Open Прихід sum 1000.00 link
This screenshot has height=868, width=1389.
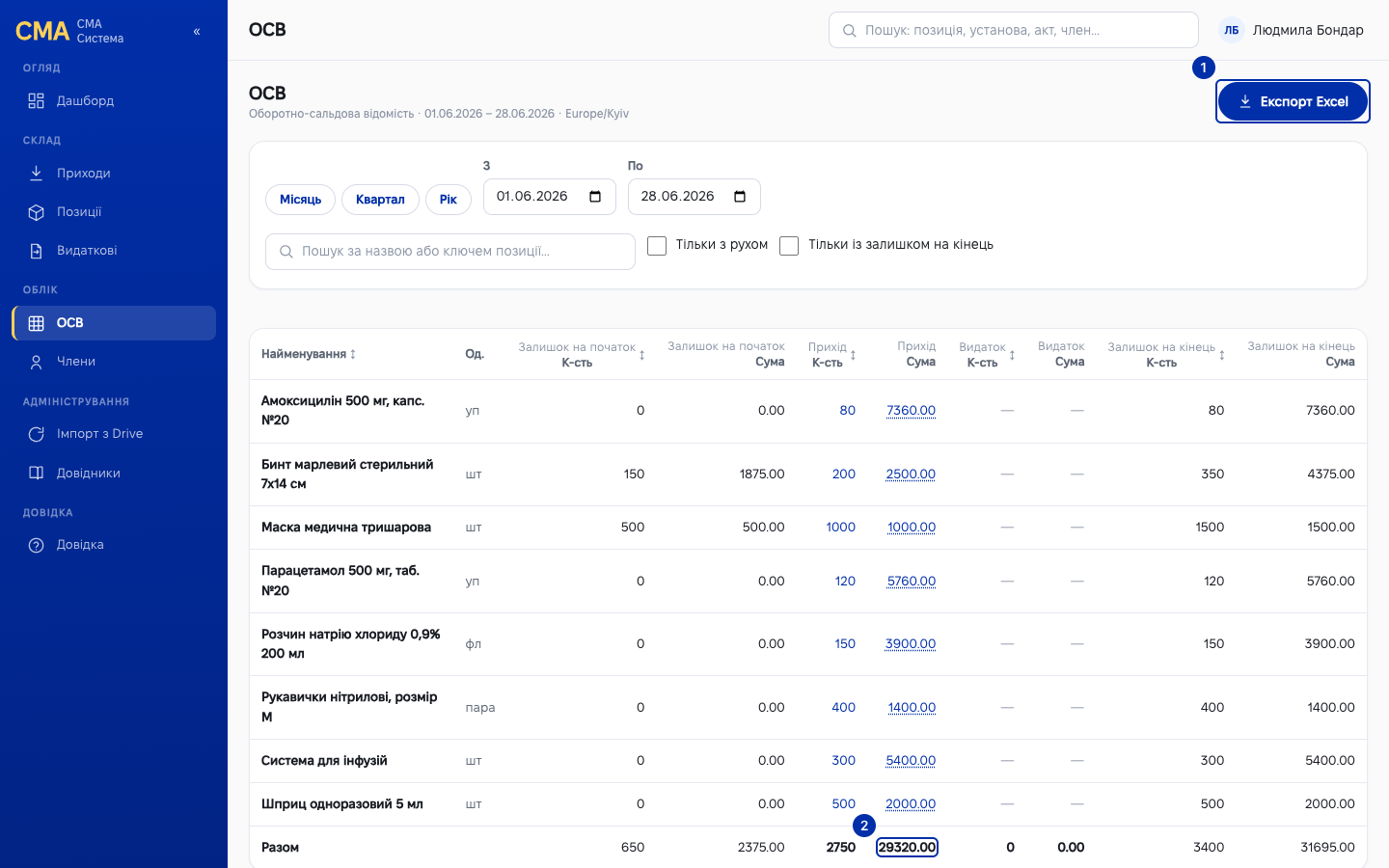pos(912,528)
